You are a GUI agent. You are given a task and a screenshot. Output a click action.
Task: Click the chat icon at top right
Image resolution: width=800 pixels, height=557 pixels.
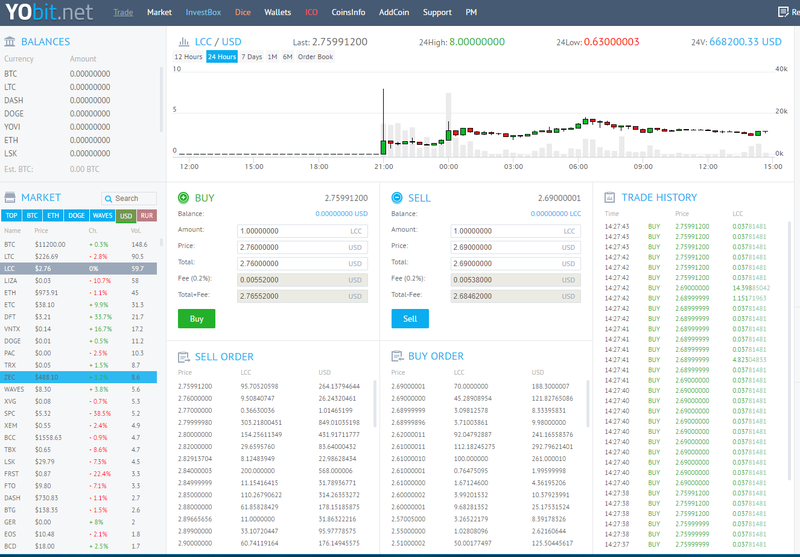tap(783, 12)
